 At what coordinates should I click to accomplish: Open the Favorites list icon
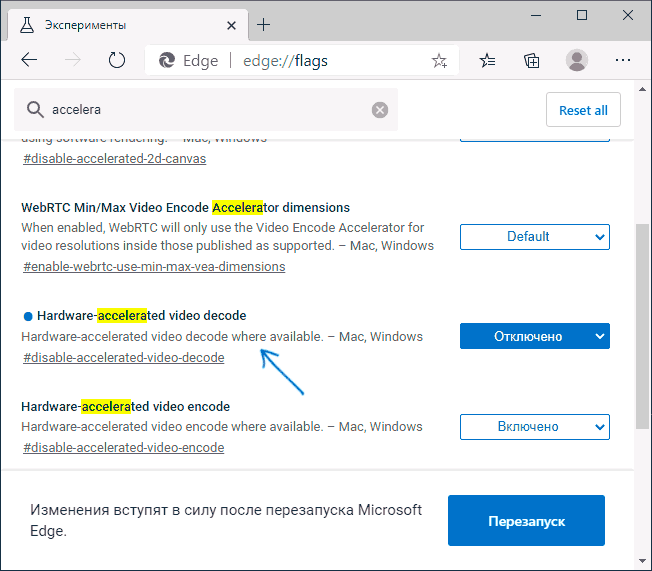(487, 61)
